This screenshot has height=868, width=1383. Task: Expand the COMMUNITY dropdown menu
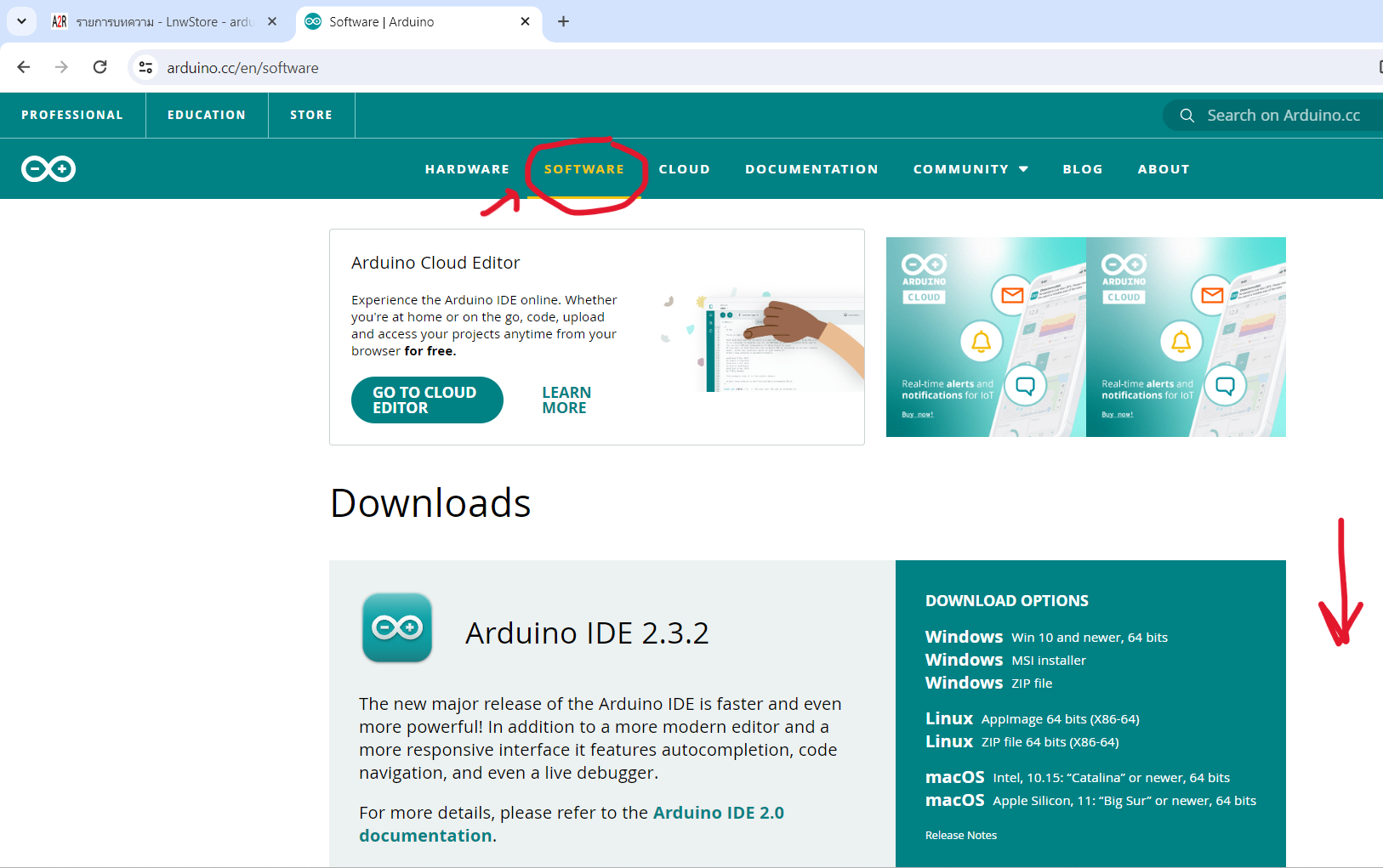[x=970, y=169]
